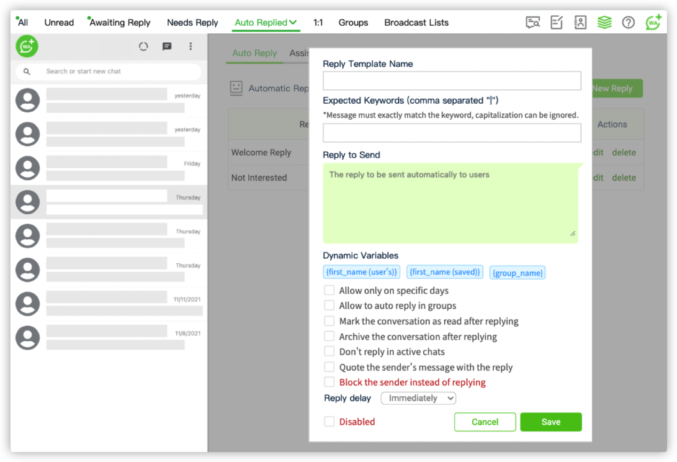Open the contacts book icon
The width and height of the screenshot is (677, 462).
580,22
